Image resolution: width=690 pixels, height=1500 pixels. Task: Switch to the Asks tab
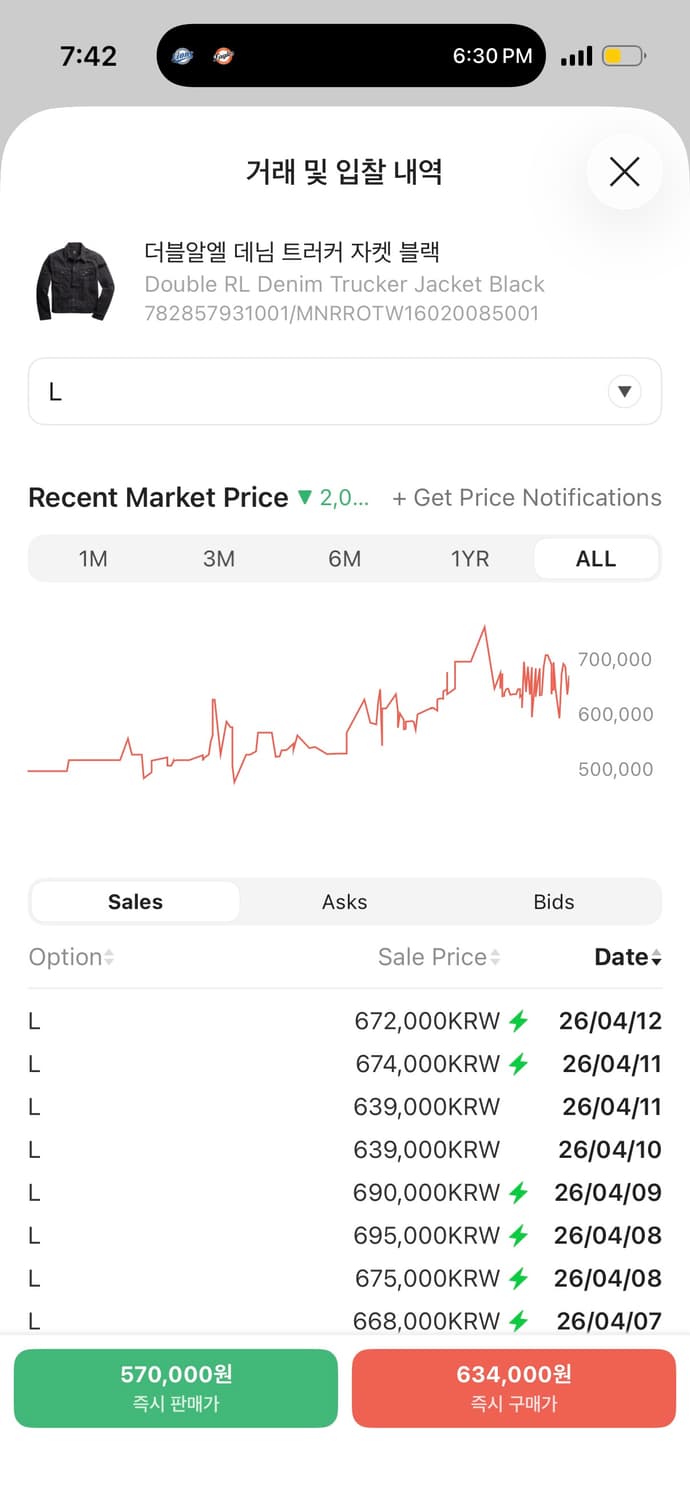[x=345, y=901]
